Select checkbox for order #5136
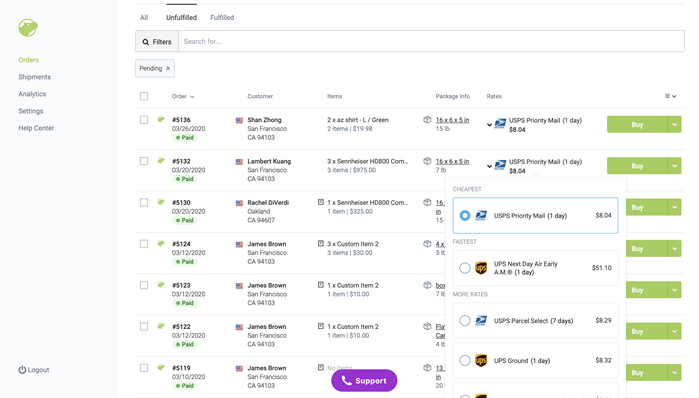The height and width of the screenshot is (398, 699). click(x=144, y=120)
